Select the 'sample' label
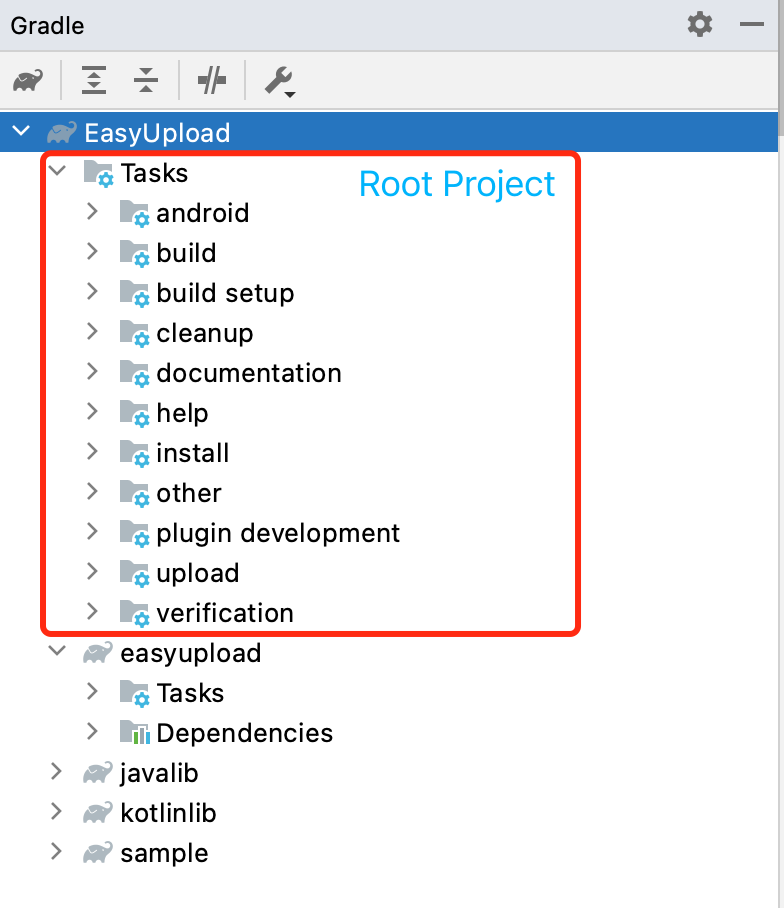Image resolution: width=784 pixels, height=908 pixels. [x=164, y=854]
